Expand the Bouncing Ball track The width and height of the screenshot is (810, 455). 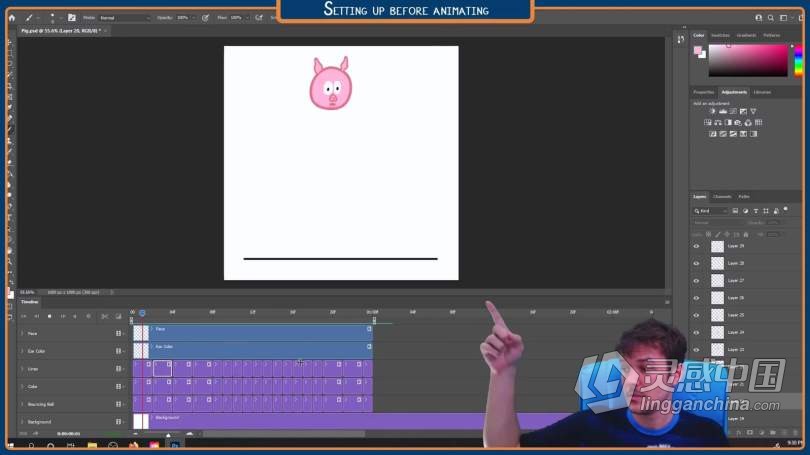pos(22,404)
